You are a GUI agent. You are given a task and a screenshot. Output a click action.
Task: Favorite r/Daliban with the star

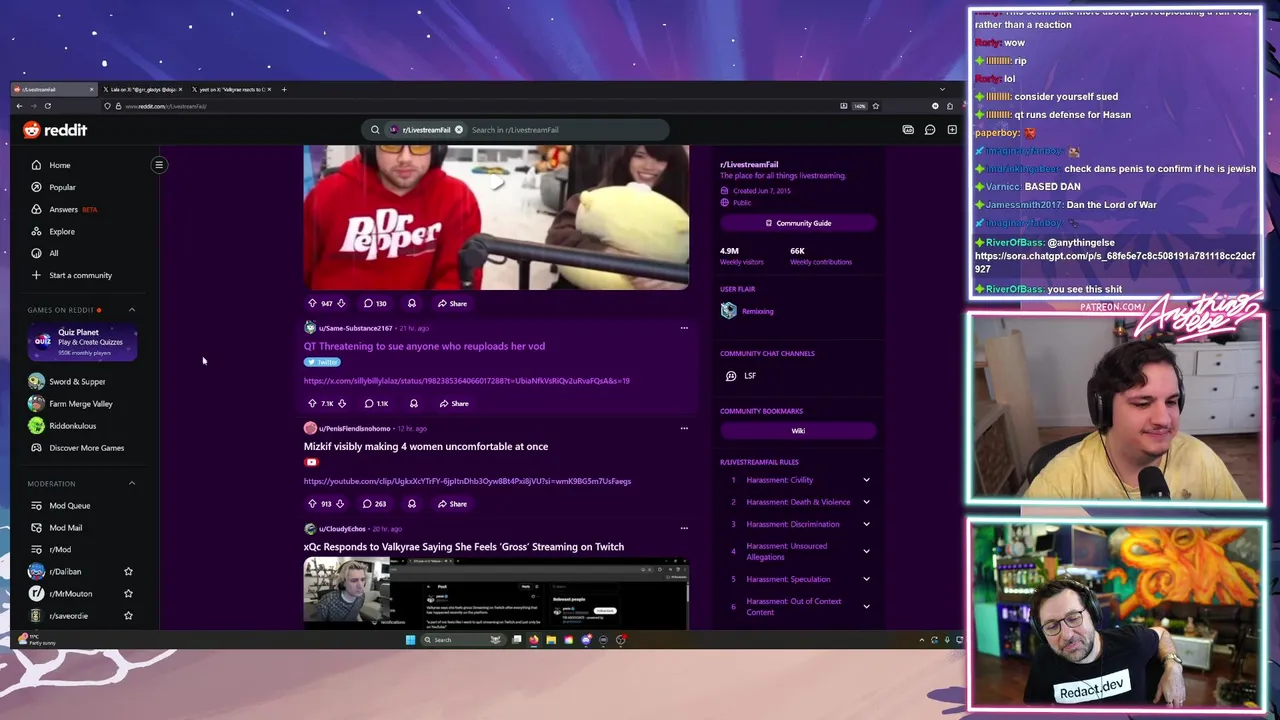(x=128, y=572)
